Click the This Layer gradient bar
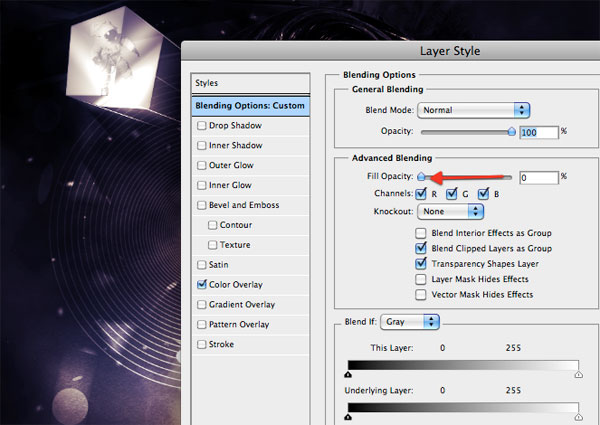Image resolution: width=600 pixels, height=425 pixels. click(x=463, y=365)
